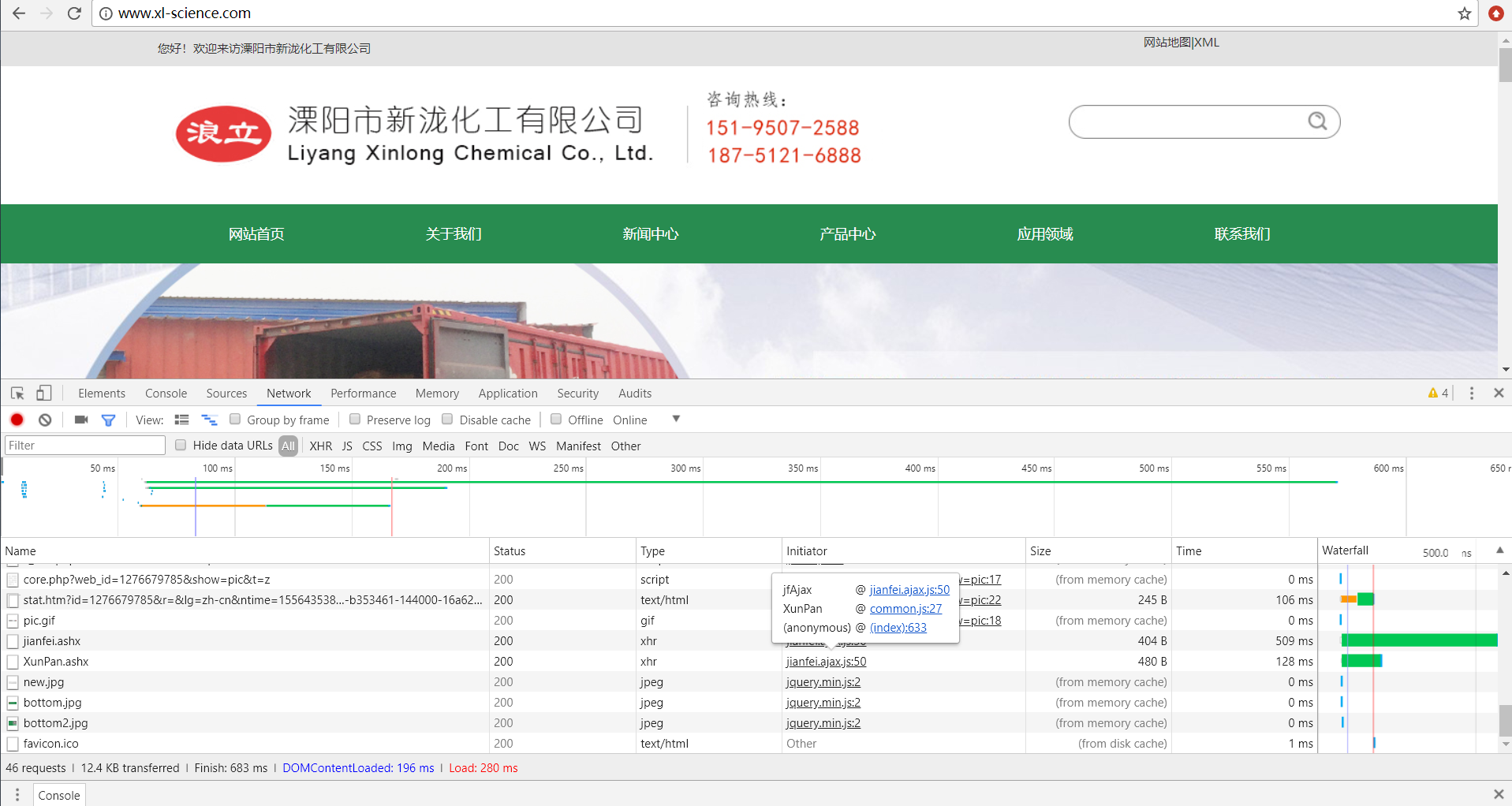This screenshot has width=1512, height=806.
Task: Click the browser back arrow
Action: tap(19, 13)
